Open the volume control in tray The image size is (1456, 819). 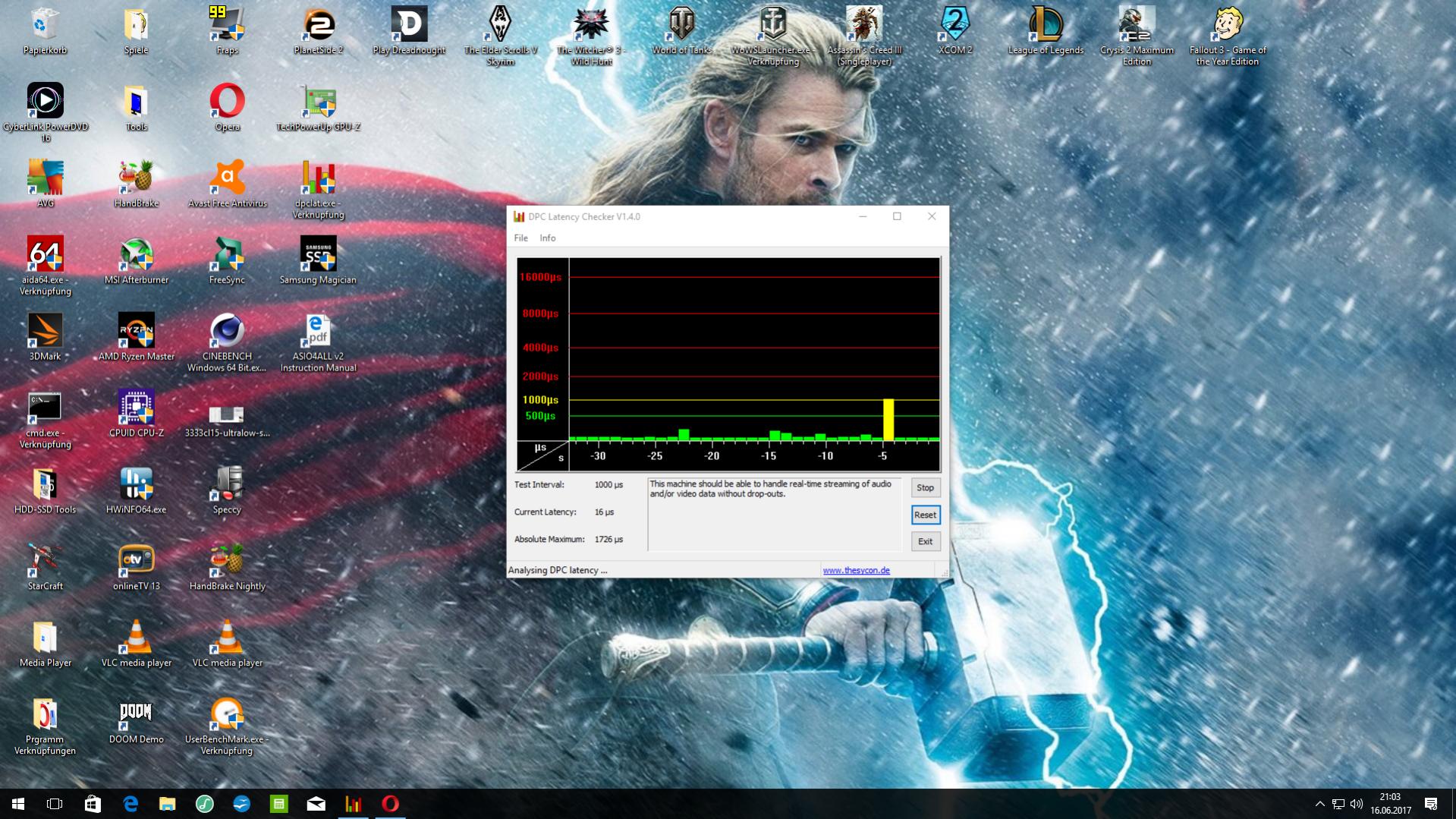coord(1357,804)
